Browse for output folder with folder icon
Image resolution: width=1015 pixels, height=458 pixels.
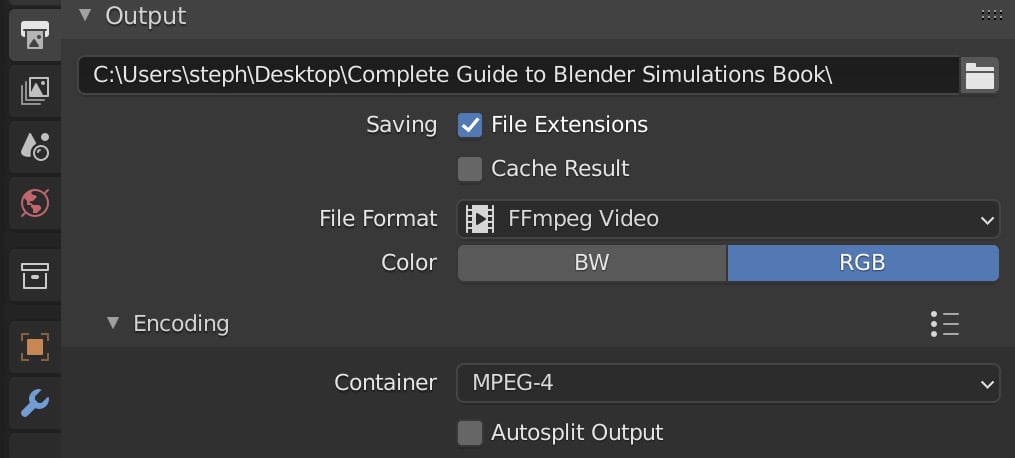coord(979,76)
